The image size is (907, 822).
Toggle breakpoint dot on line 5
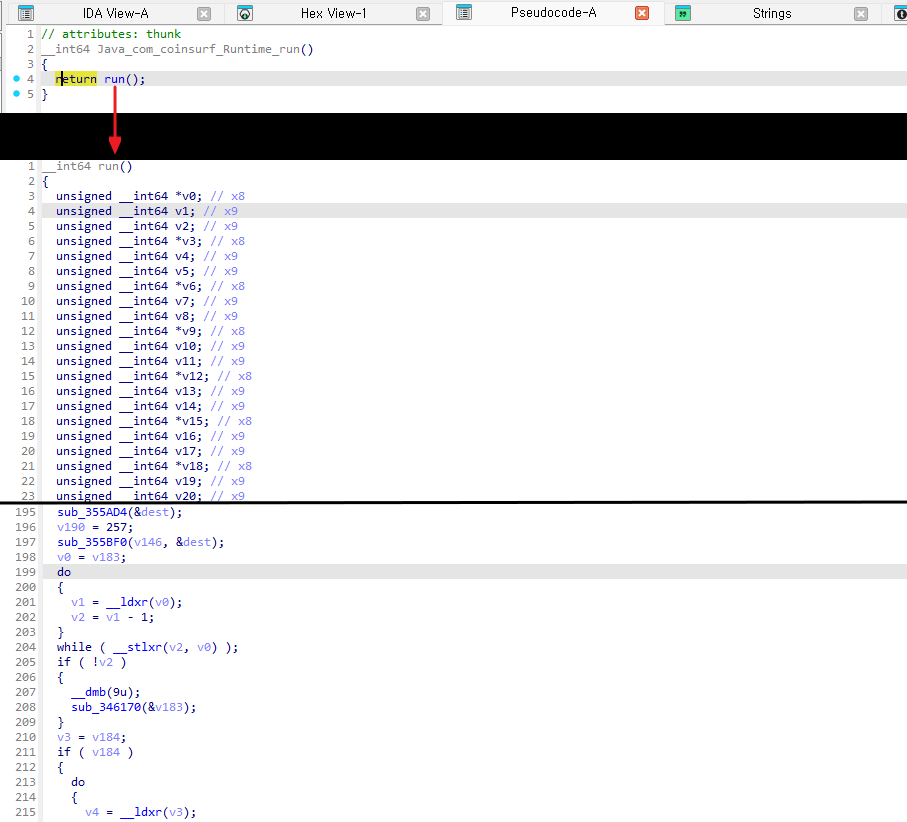pyautogui.click(x=16, y=93)
